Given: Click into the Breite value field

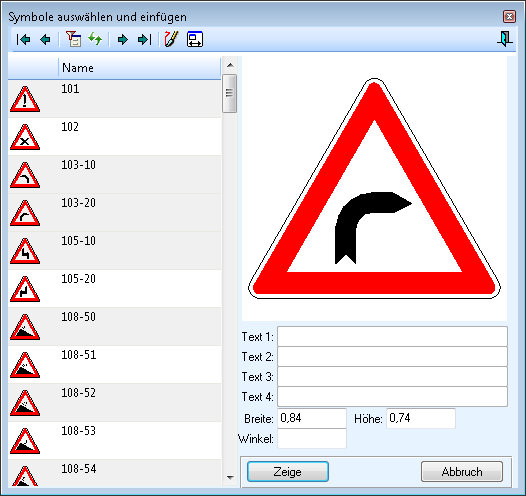Looking at the screenshot, I should (x=312, y=418).
